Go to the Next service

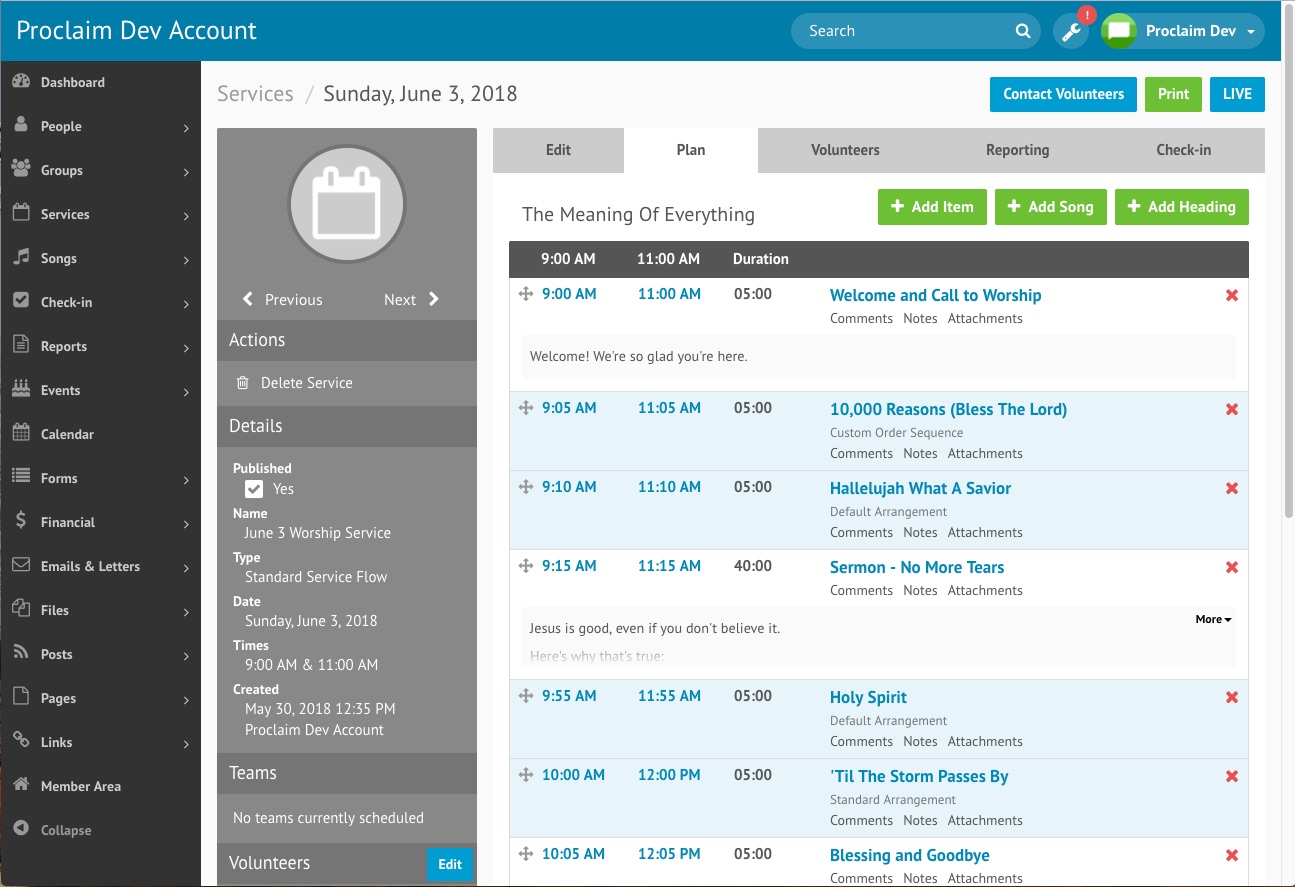(411, 299)
